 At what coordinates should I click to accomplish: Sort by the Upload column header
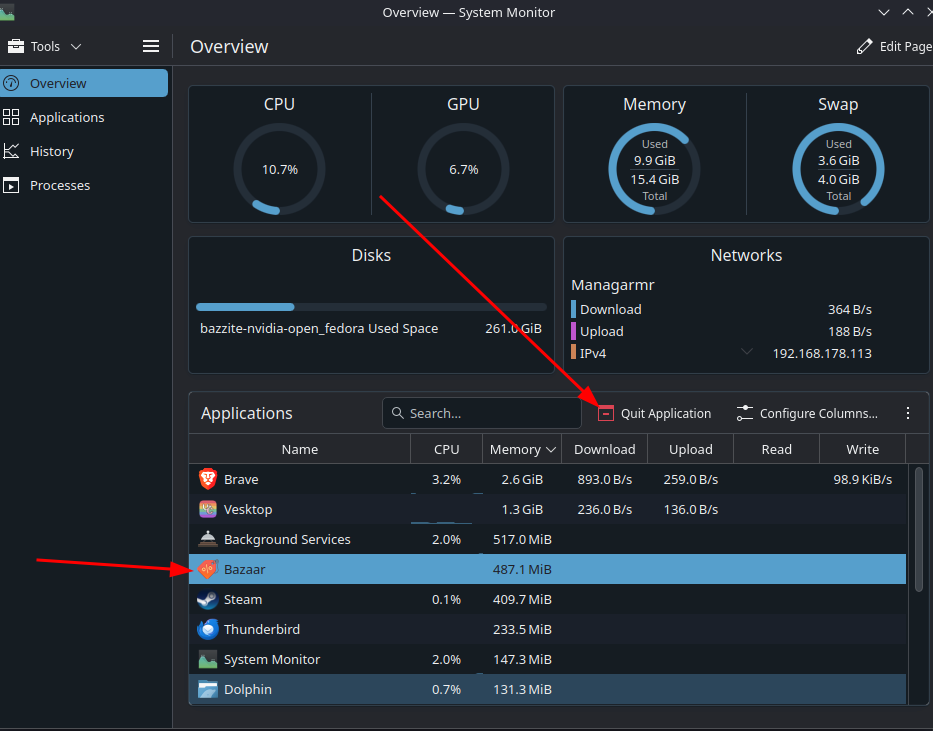pos(690,449)
